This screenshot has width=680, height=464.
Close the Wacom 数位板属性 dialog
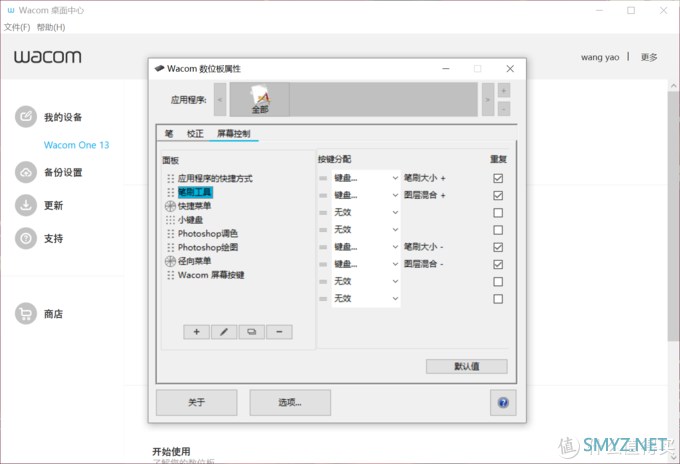tap(510, 69)
